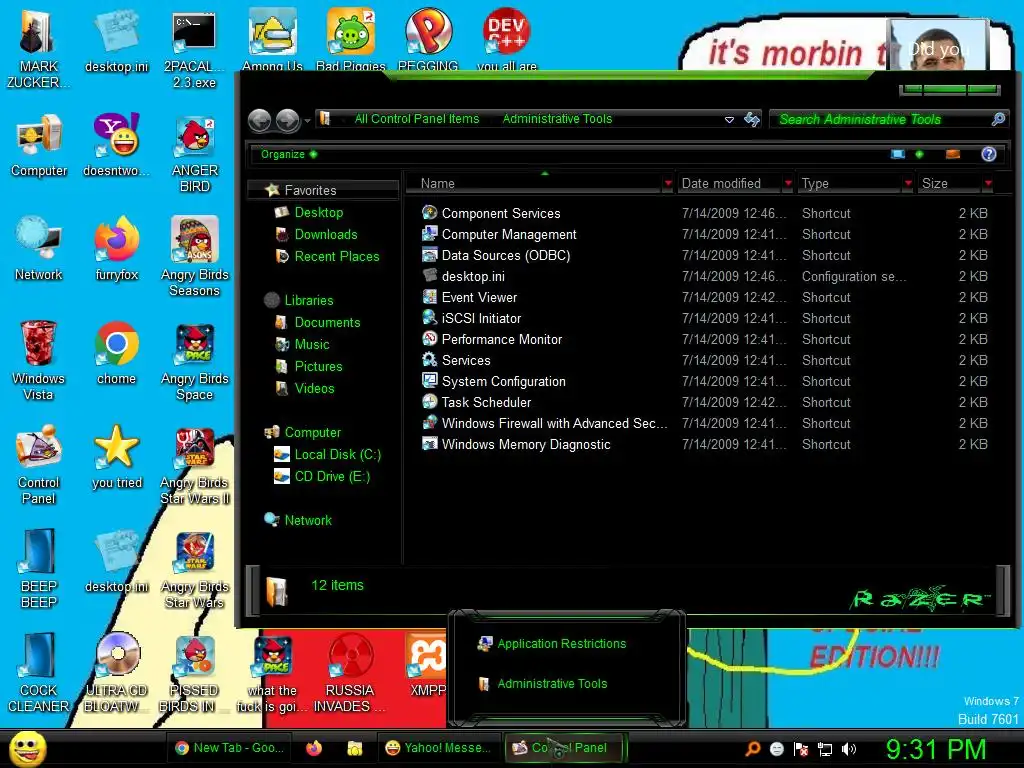
Task: Select Desktop under Favorites
Action: coord(318,212)
